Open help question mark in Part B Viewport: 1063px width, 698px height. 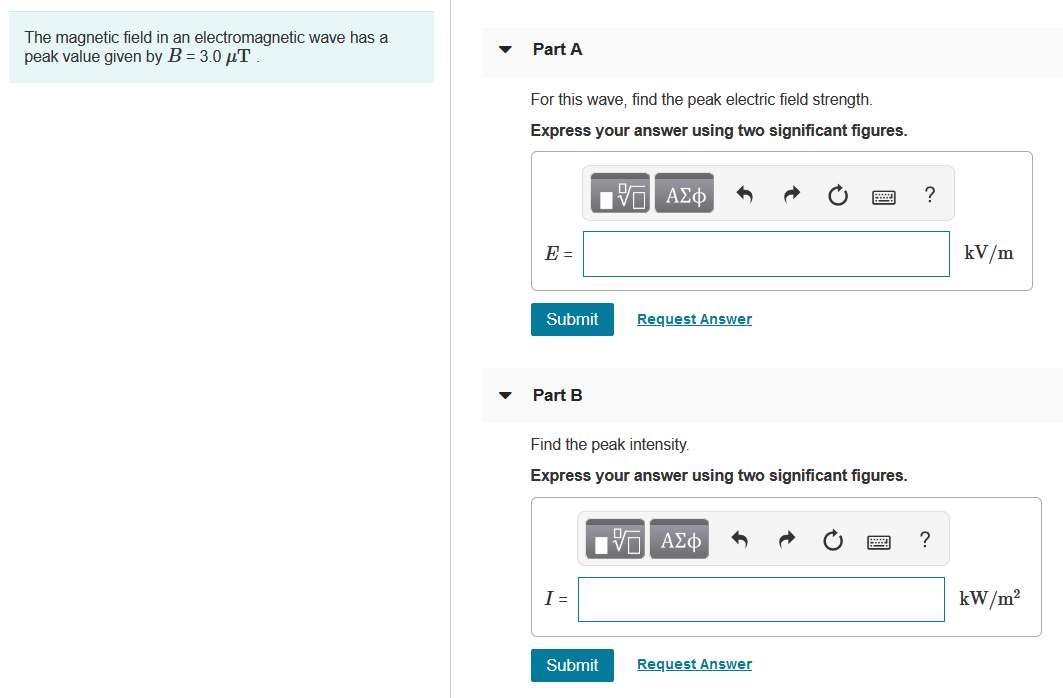[x=925, y=539]
